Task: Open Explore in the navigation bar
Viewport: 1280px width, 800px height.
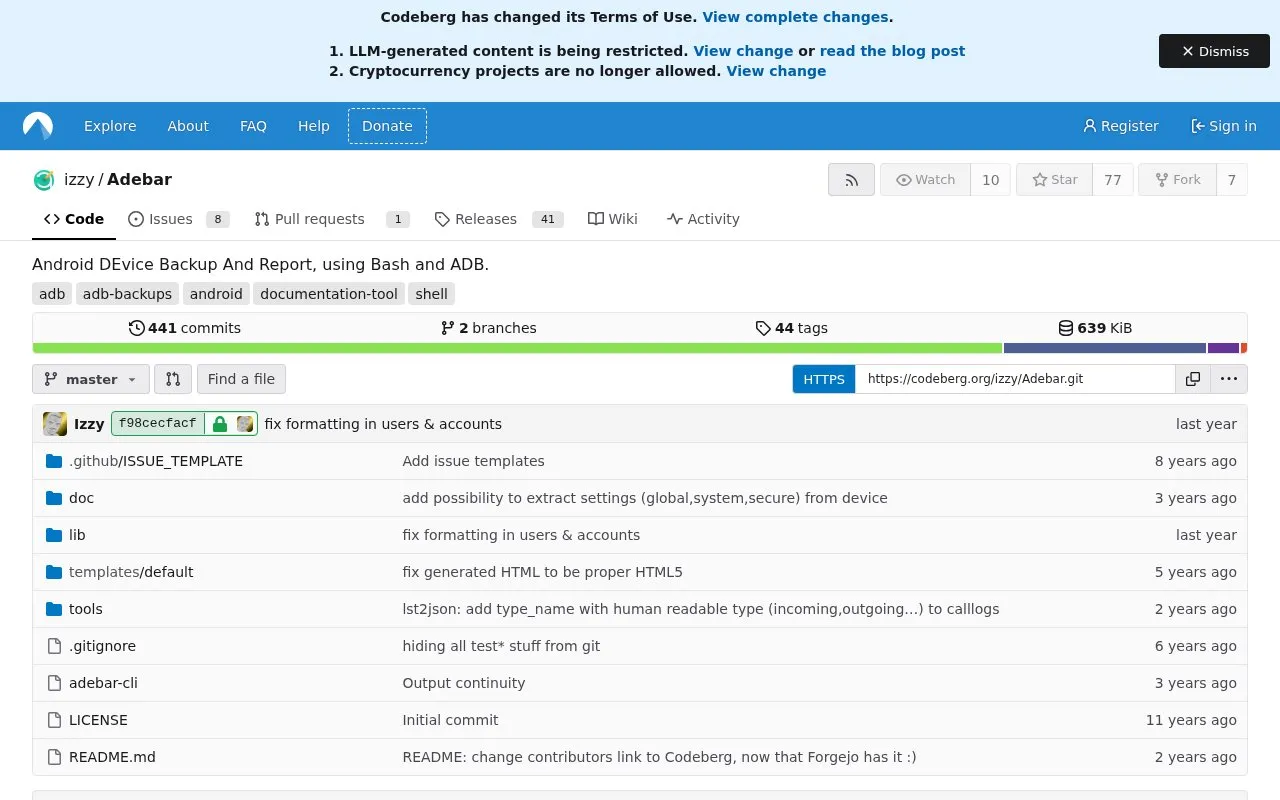Action: coord(110,126)
